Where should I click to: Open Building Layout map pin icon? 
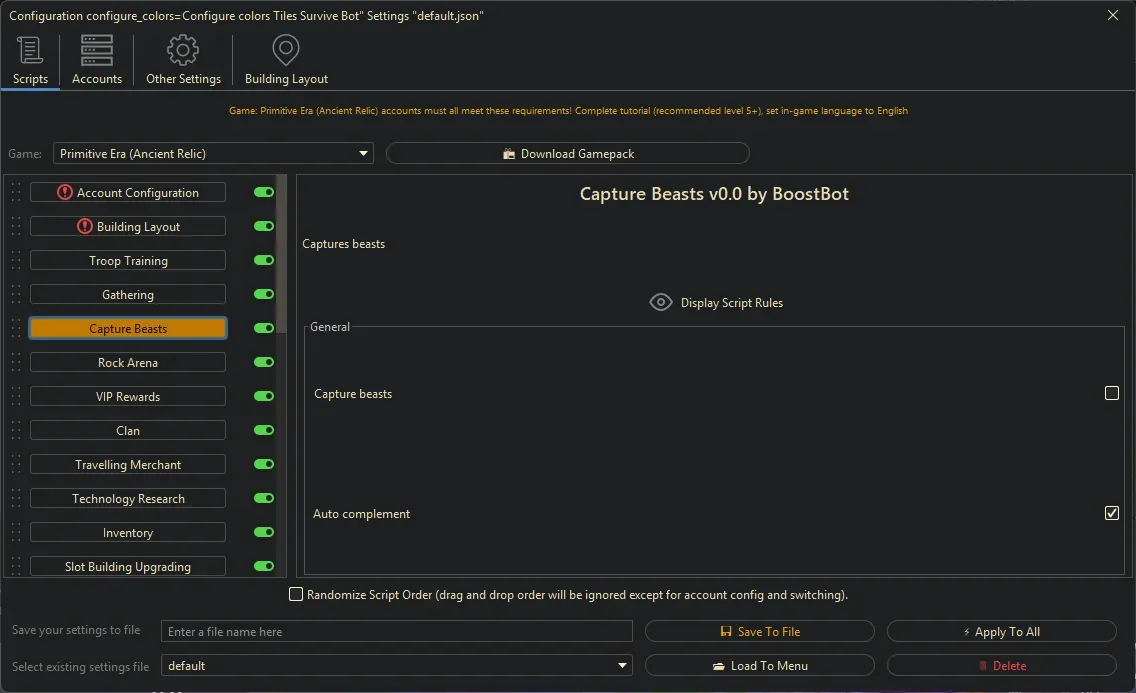(286, 50)
